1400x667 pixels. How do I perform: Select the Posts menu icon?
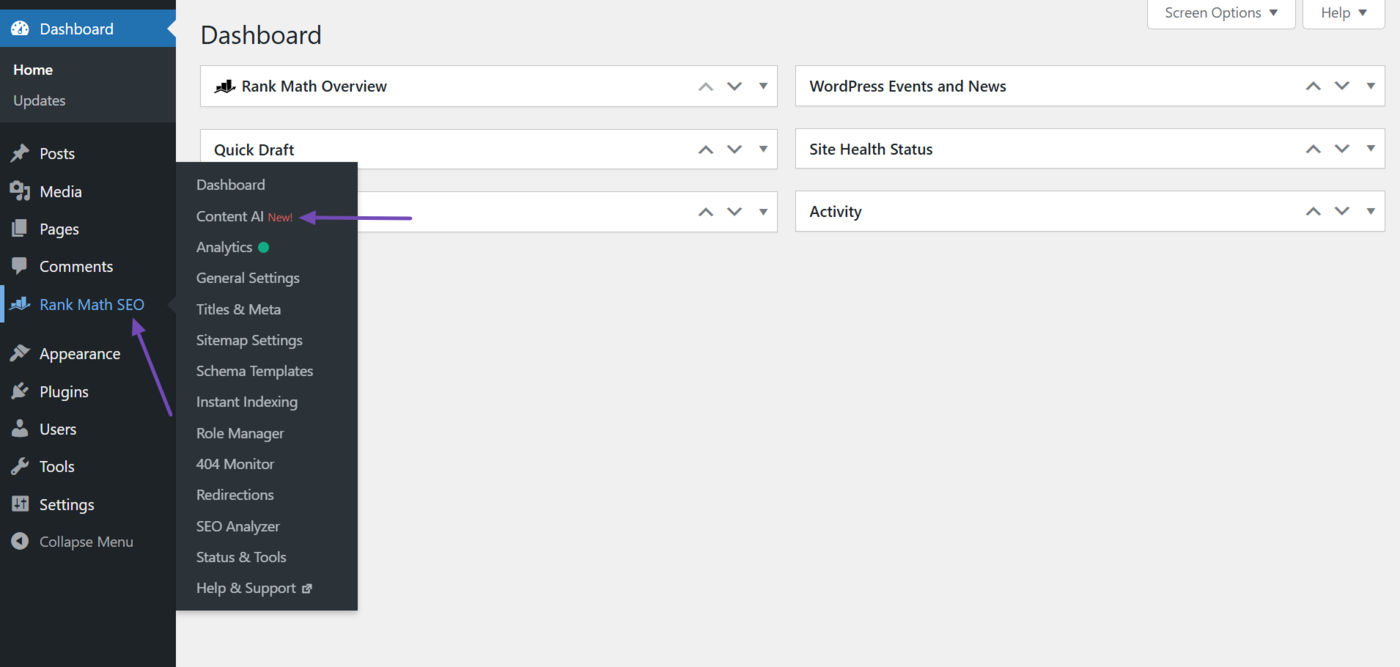[22, 153]
